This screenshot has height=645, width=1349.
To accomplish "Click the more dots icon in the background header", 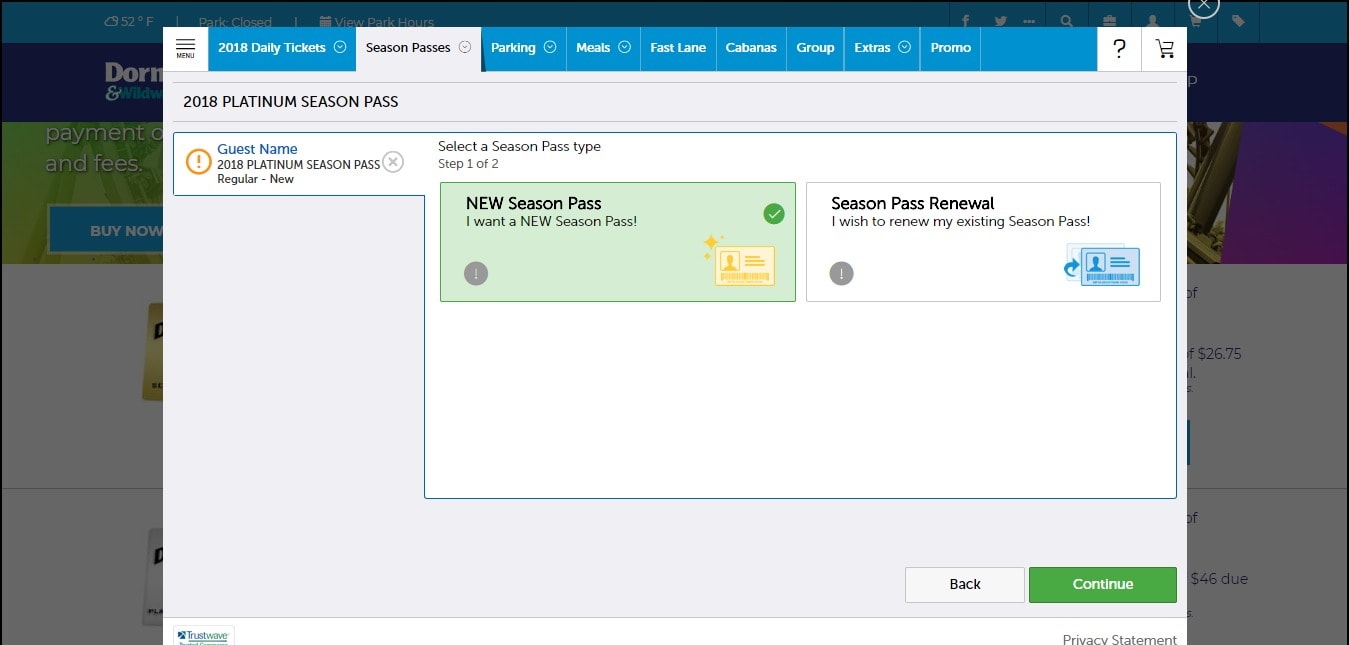I will (x=1029, y=21).
